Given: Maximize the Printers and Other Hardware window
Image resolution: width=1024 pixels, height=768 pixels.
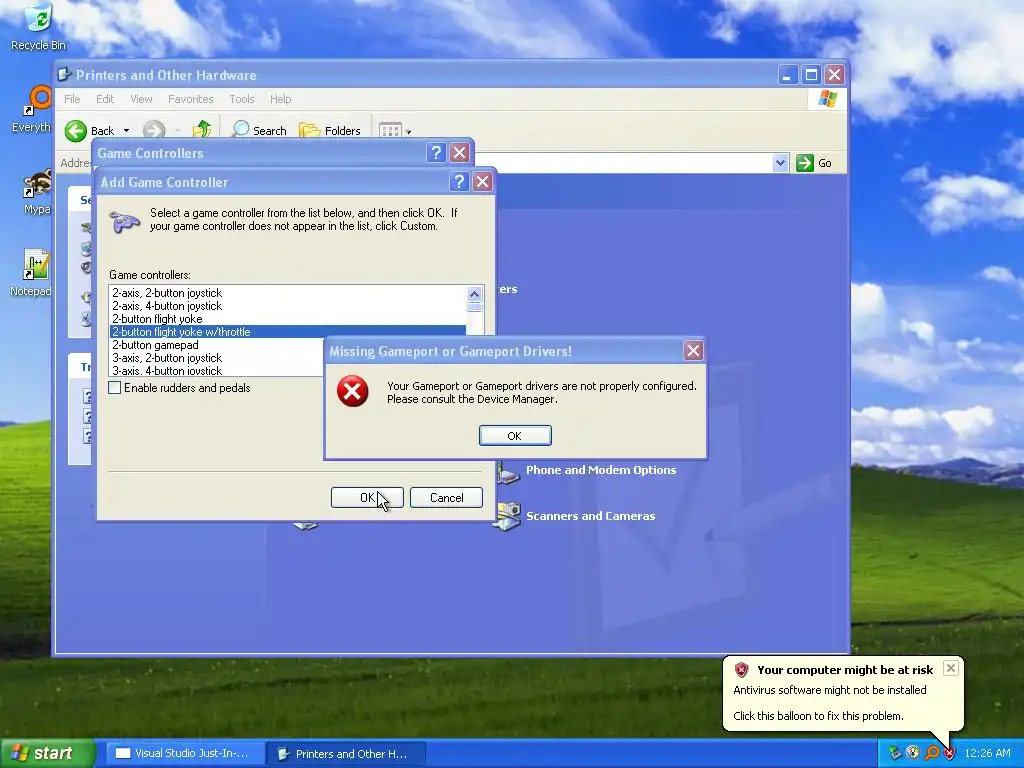Looking at the screenshot, I should tap(811, 75).
